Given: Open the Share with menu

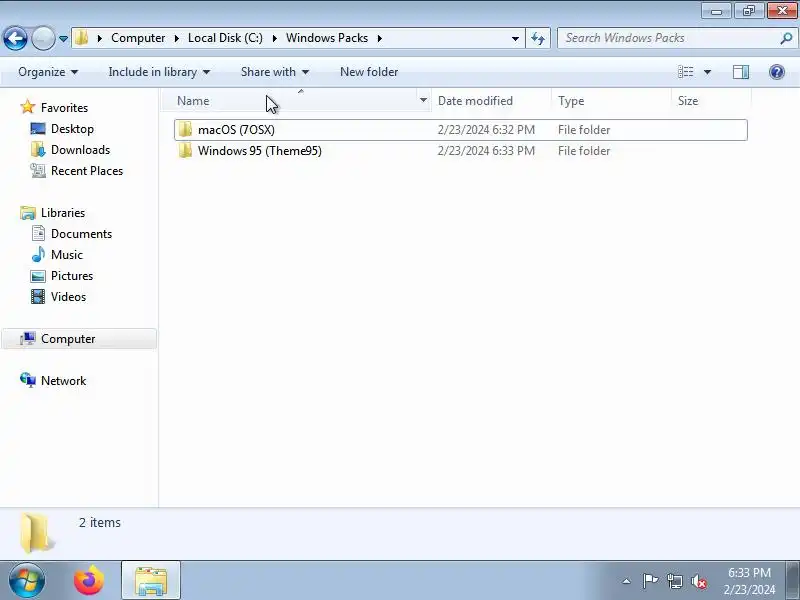Looking at the screenshot, I should [274, 72].
